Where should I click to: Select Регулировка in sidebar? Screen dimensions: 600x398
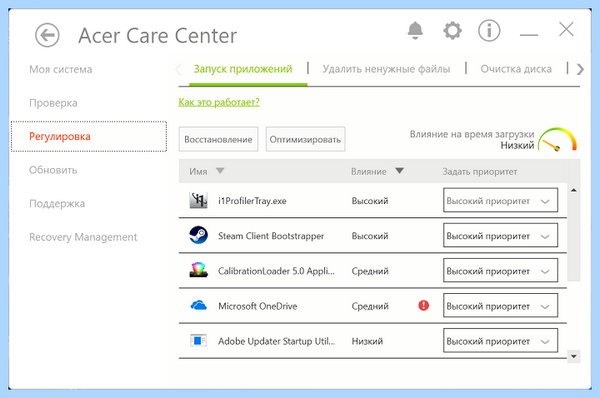tap(89, 136)
